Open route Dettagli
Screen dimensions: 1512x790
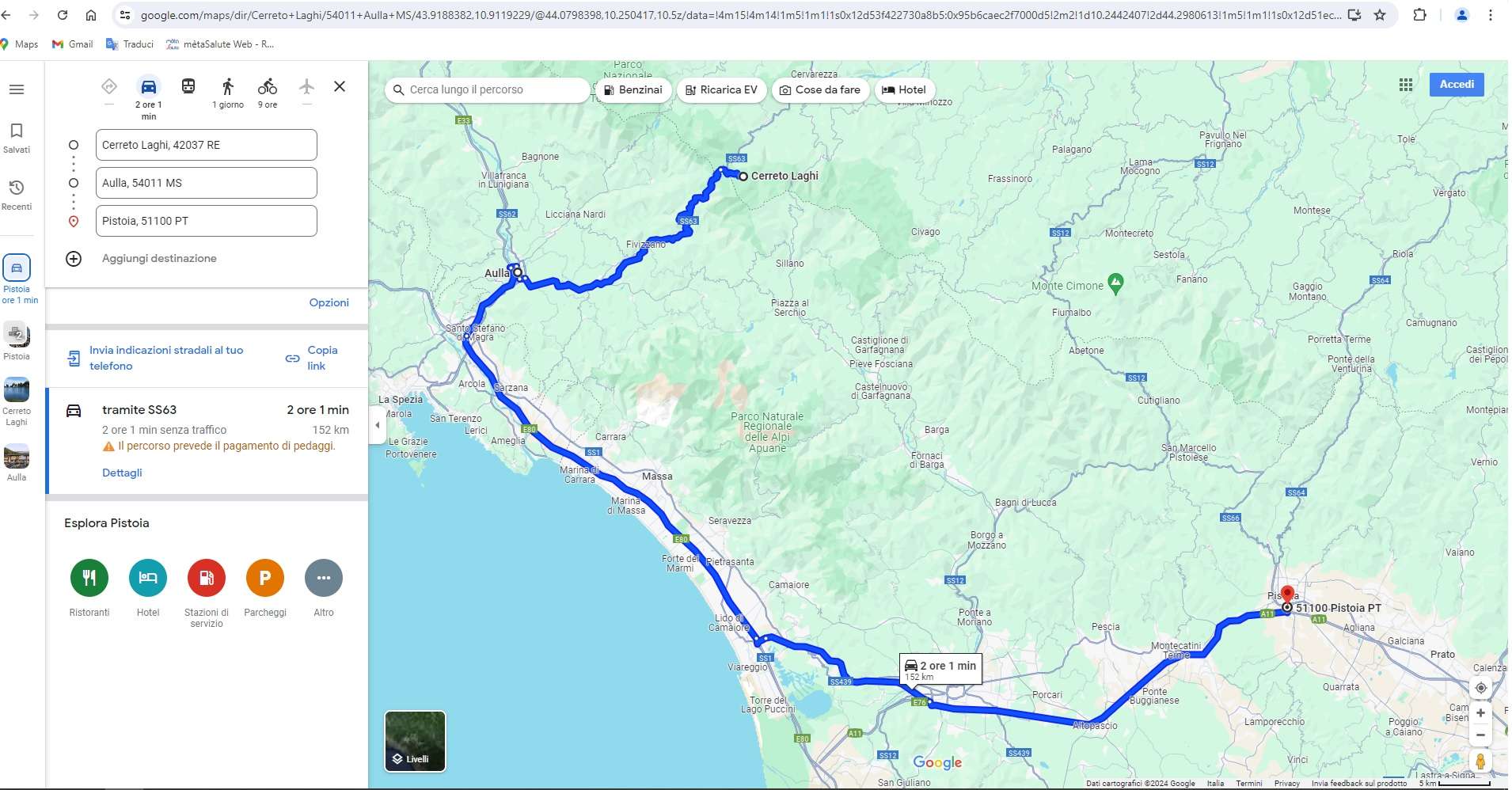click(x=122, y=473)
